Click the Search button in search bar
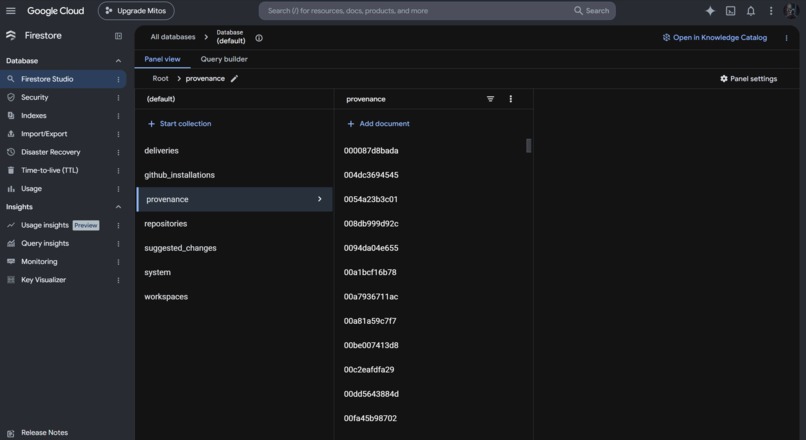This screenshot has width=806, height=440. click(592, 11)
